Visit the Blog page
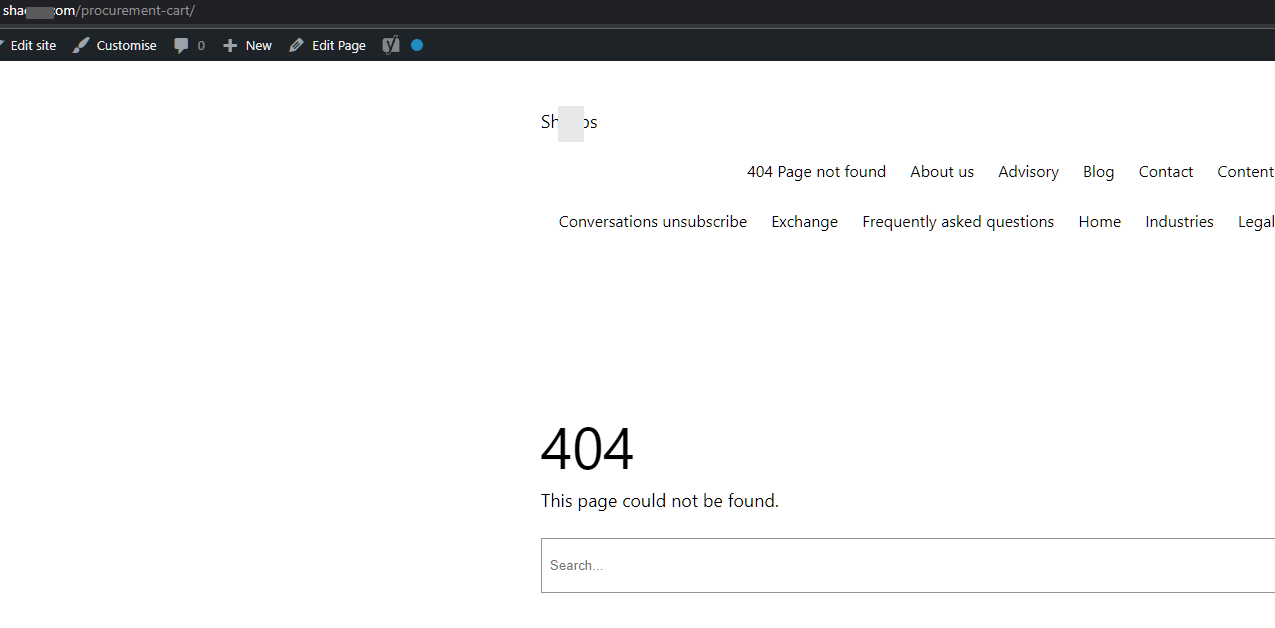Image resolution: width=1275 pixels, height=628 pixels. (1098, 171)
